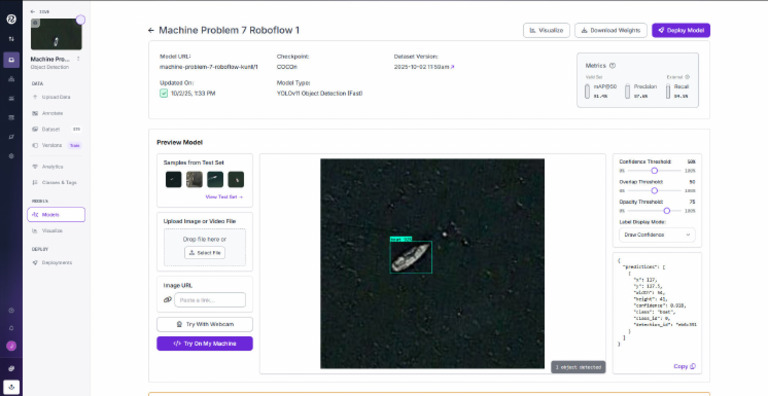Select the third test set sample thumbnail
Viewport: 768px width, 396px height.
215,179
